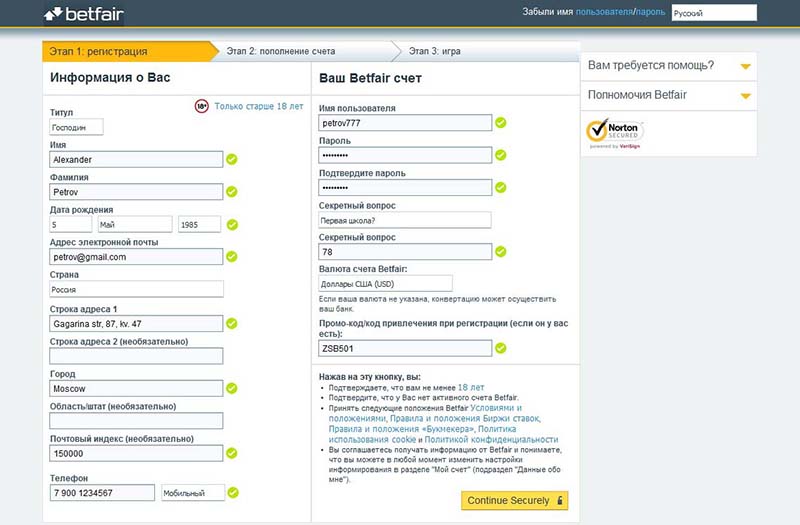Image resolution: width=800 pixels, height=525 pixels.
Task: Click Только старше 18 лет link
Action: (x=259, y=106)
